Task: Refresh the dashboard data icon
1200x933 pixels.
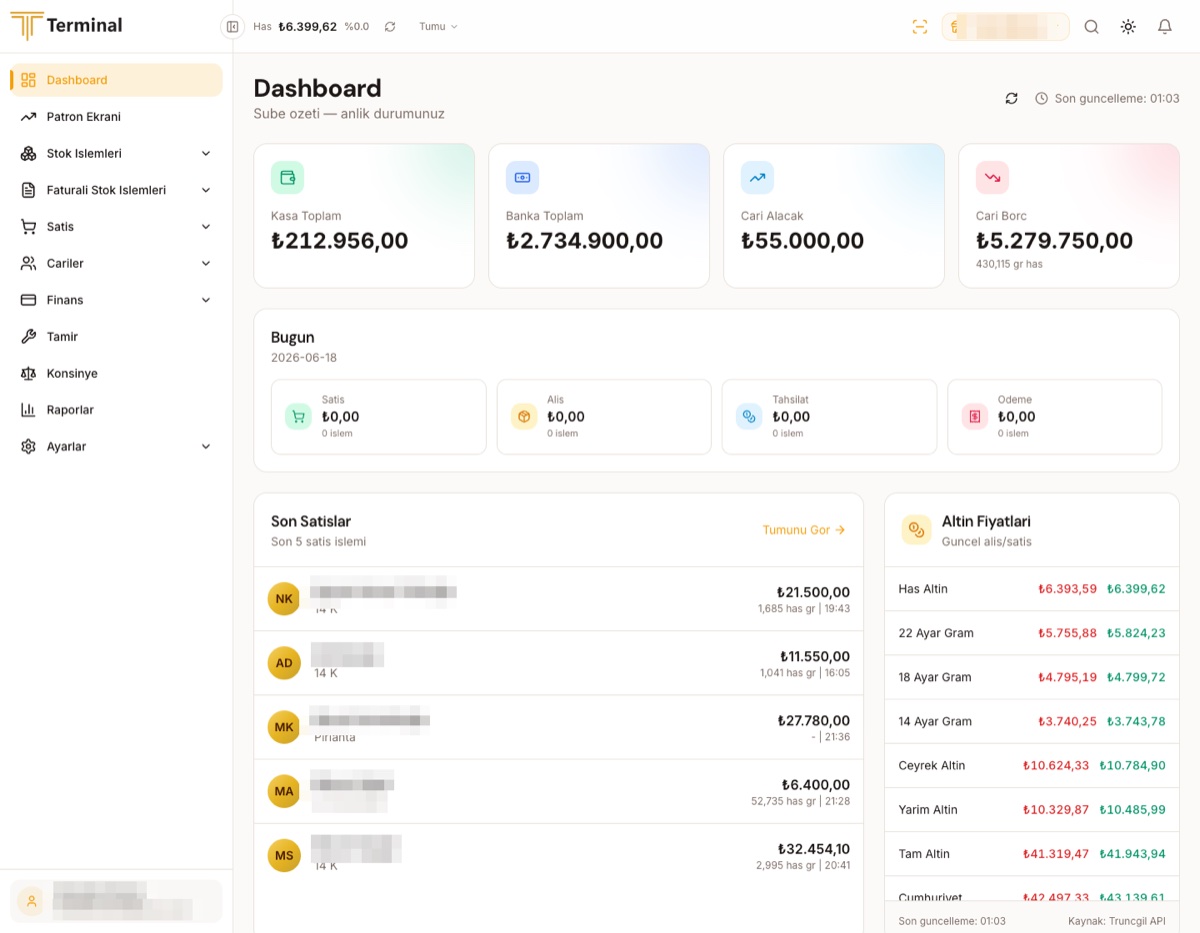Action: [x=1012, y=98]
